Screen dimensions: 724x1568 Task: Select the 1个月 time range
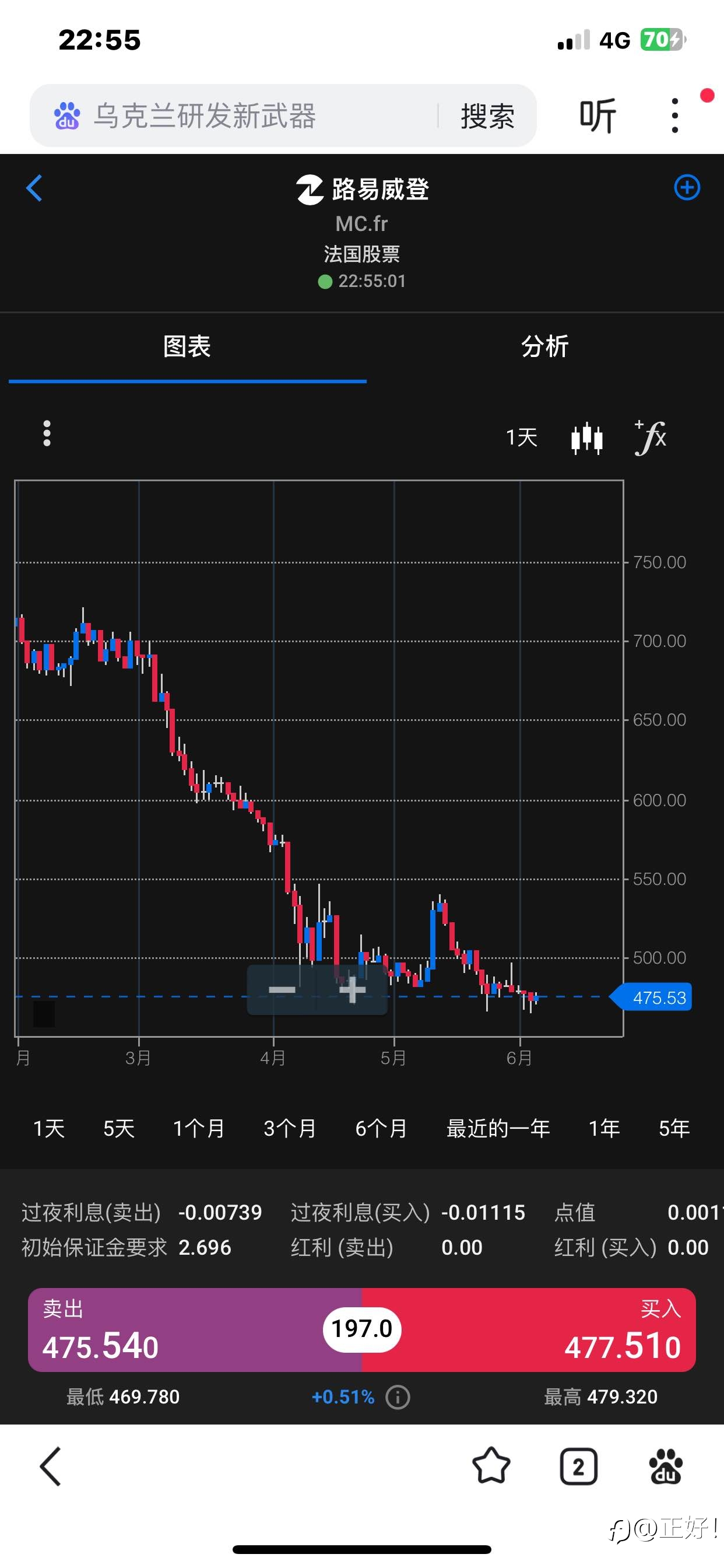click(199, 1129)
